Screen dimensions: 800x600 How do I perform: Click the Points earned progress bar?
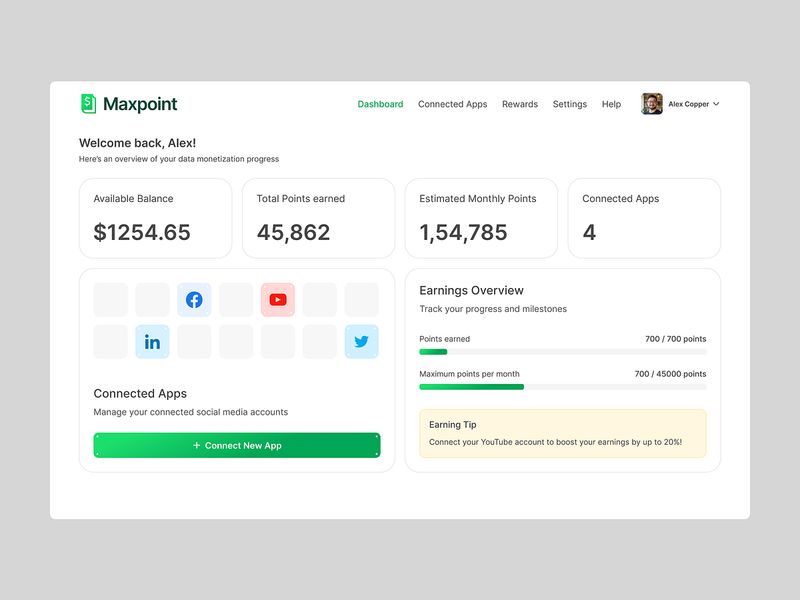tap(563, 352)
